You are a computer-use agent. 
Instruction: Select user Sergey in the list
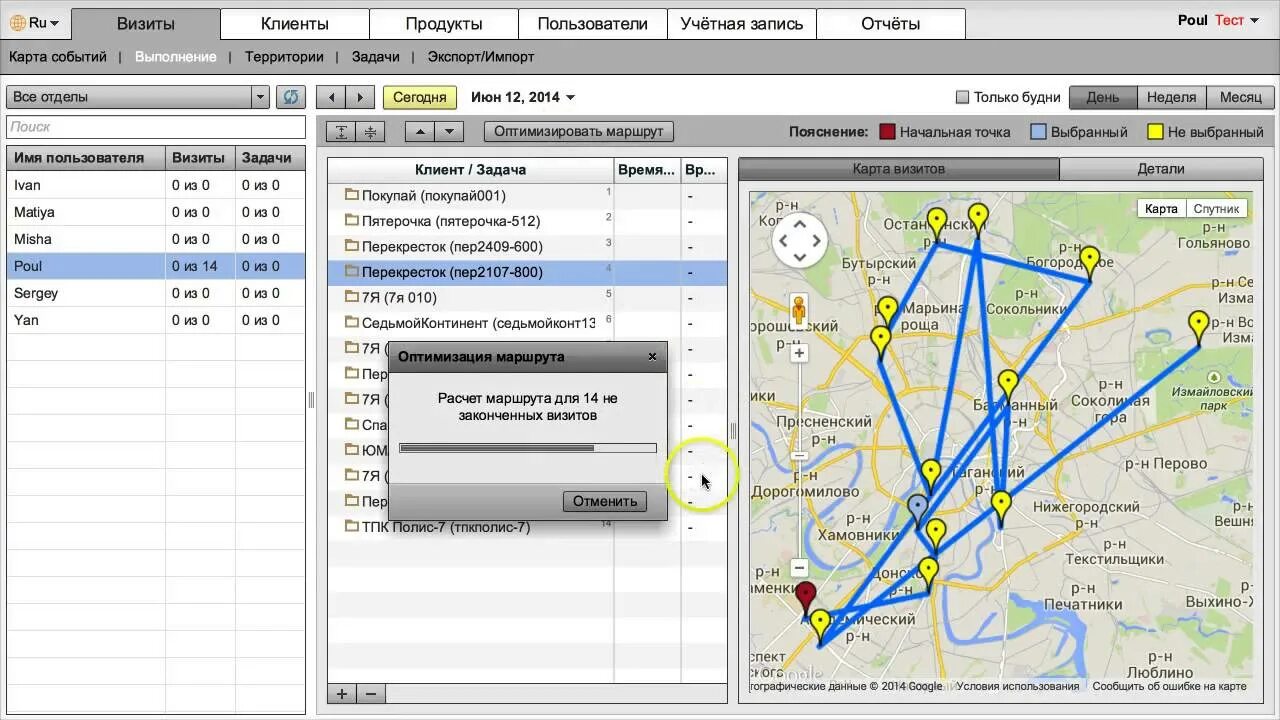click(156, 293)
